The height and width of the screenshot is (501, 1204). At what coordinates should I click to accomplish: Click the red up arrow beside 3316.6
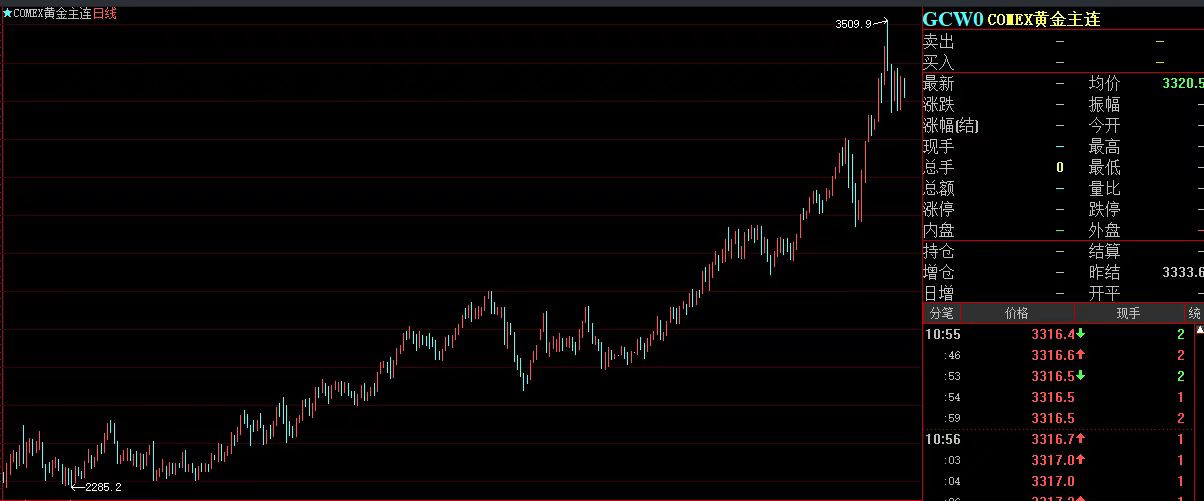[x=1081, y=355]
